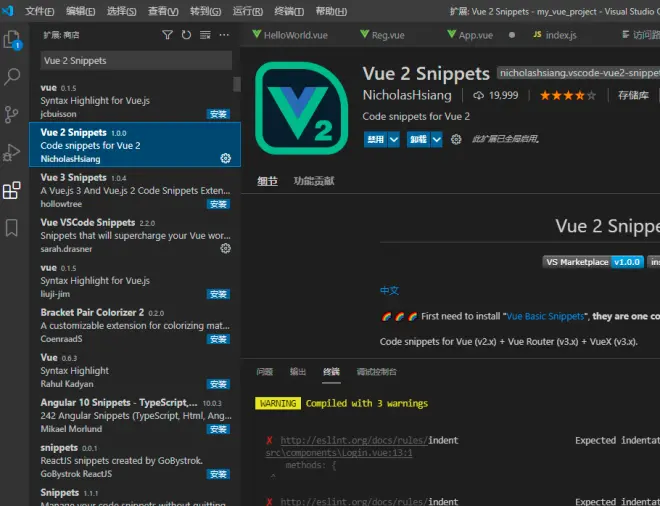
Task: Install the vue extension by jcbuisson
Action: pyautogui.click(x=218, y=114)
